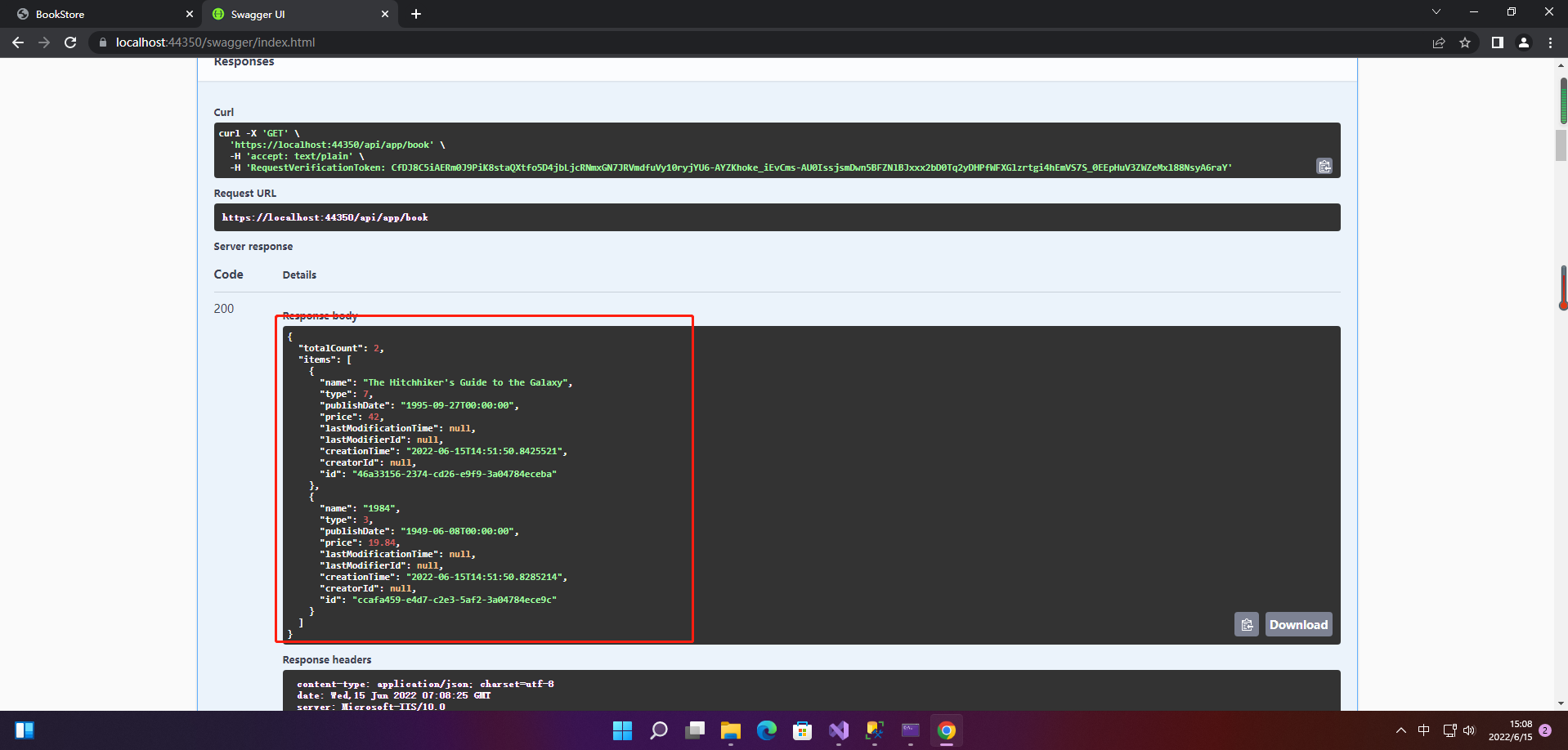
Task: Open the terminal app in the taskbar
Action: pyautogui.click(x=910, y=730)
